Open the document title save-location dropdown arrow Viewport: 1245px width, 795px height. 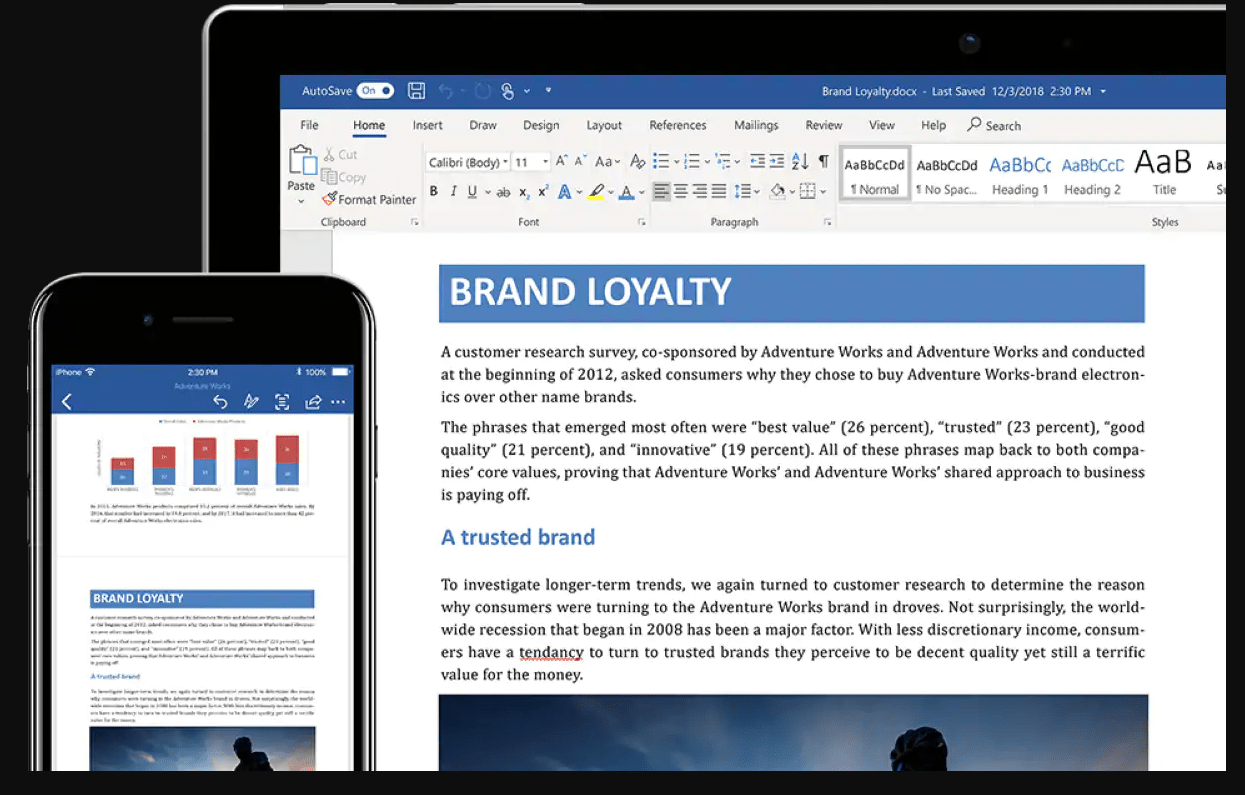click(x=1103, y=91)
